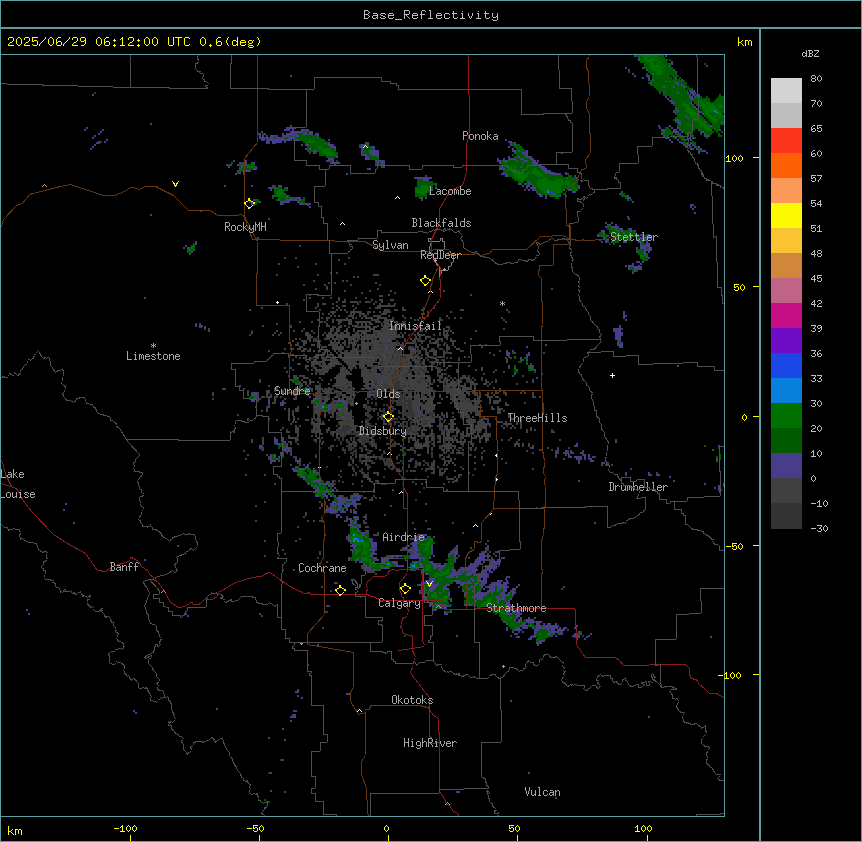
Task: Click the Sylvan label
Action: tap(390, 245)
